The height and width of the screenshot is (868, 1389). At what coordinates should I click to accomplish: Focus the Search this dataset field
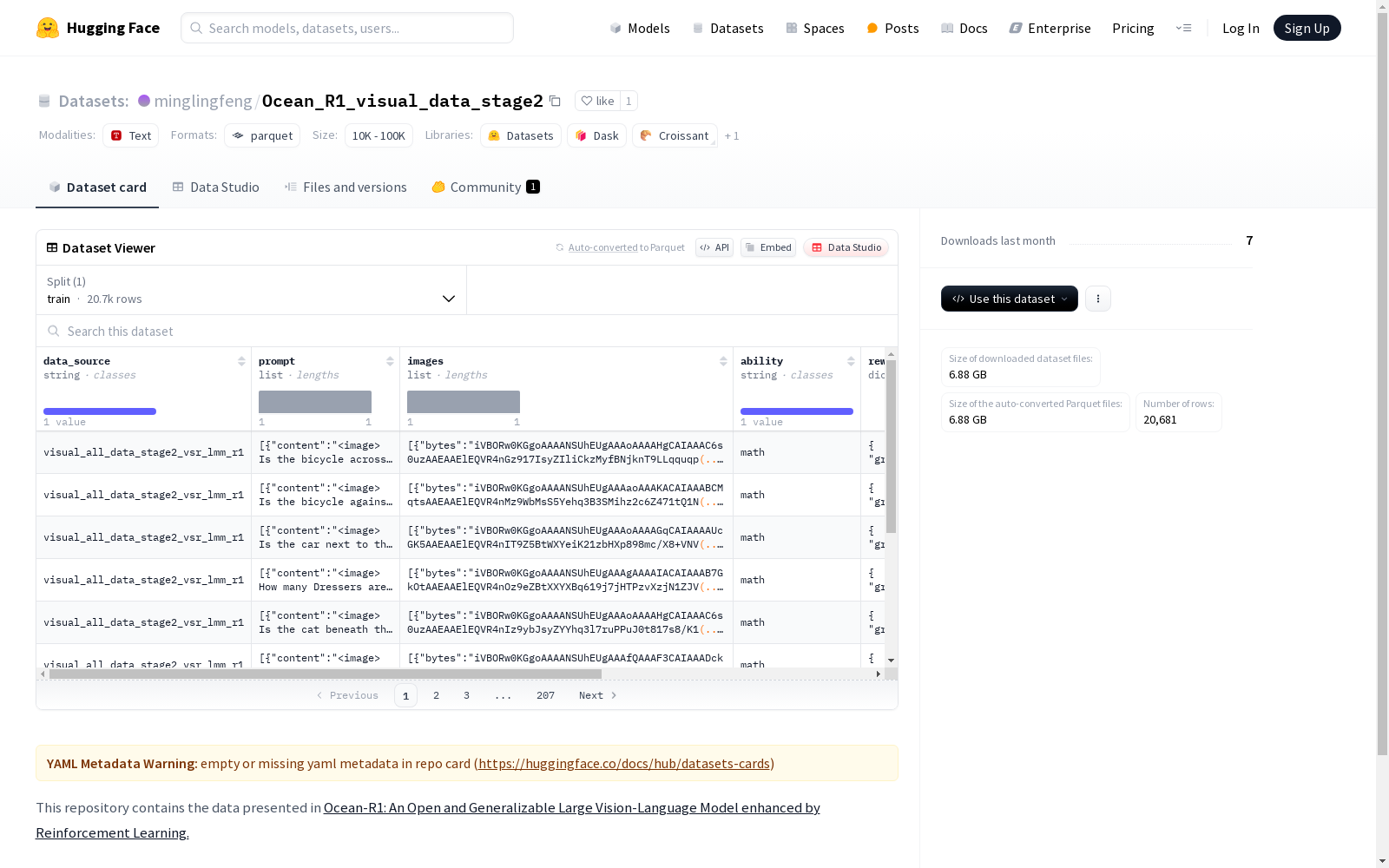tap(467, 331)
